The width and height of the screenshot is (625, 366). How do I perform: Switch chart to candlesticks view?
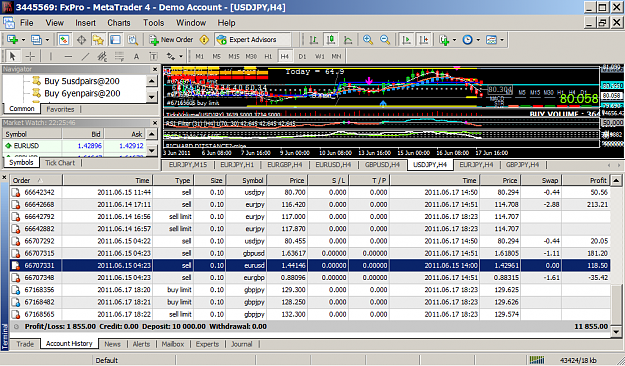tap(331, 39)
